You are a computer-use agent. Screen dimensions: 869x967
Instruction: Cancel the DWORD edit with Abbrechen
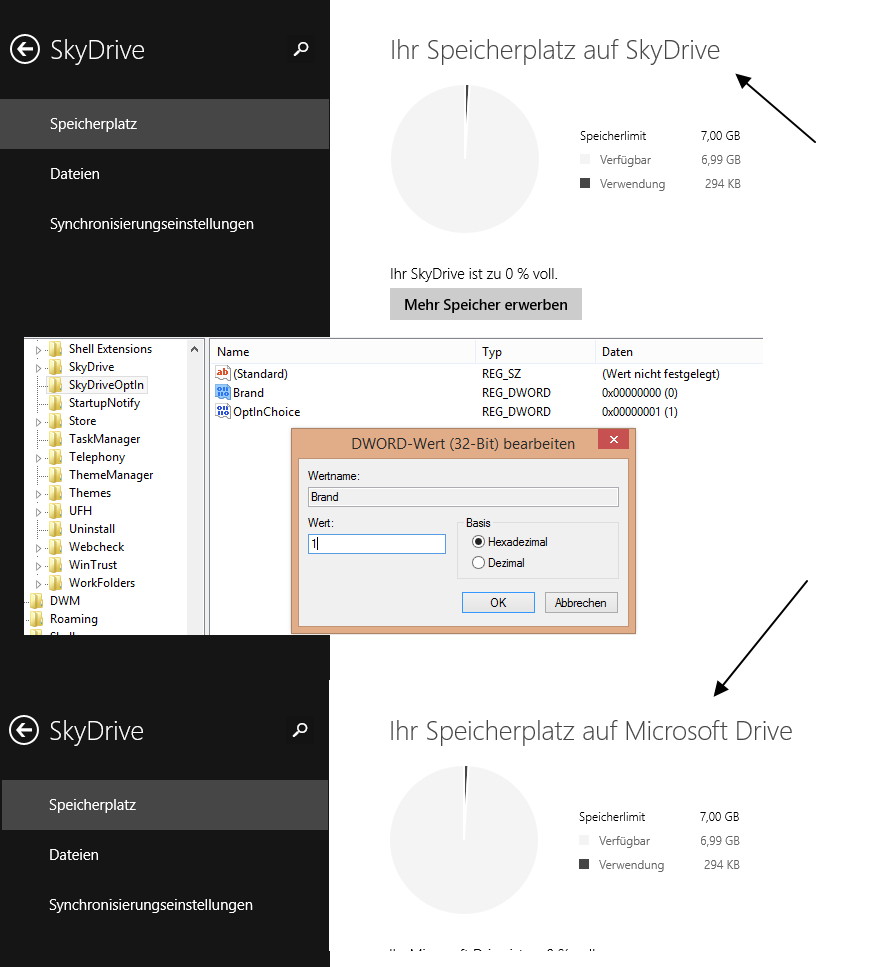click(580, 603)
